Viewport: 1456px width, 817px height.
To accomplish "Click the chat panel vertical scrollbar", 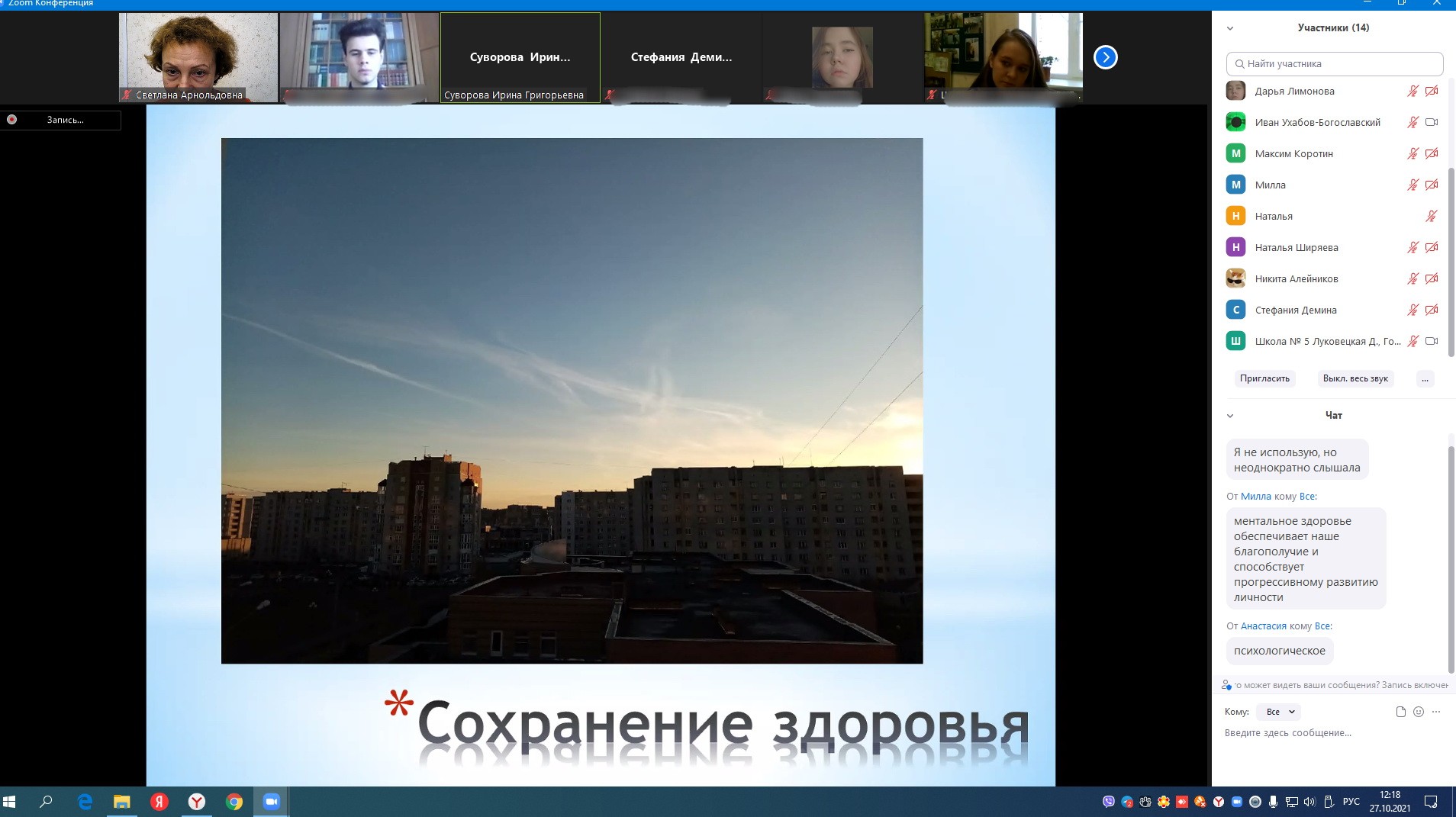I will 1451,557.
